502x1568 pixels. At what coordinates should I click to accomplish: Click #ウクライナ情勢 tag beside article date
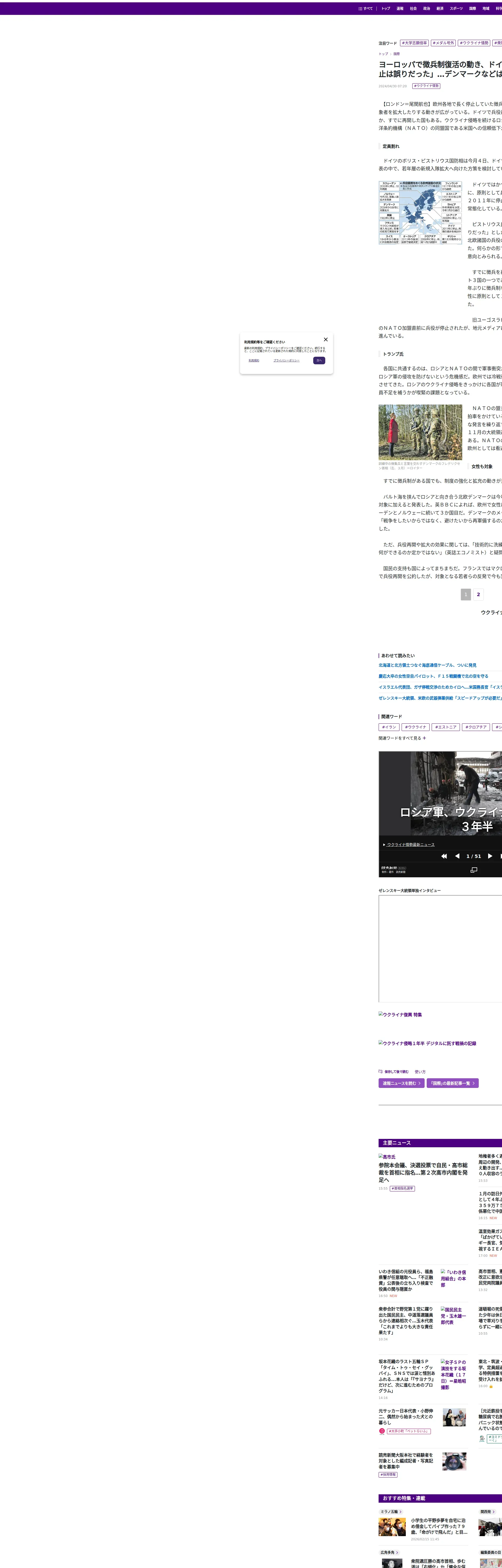[x=426, y=86]
